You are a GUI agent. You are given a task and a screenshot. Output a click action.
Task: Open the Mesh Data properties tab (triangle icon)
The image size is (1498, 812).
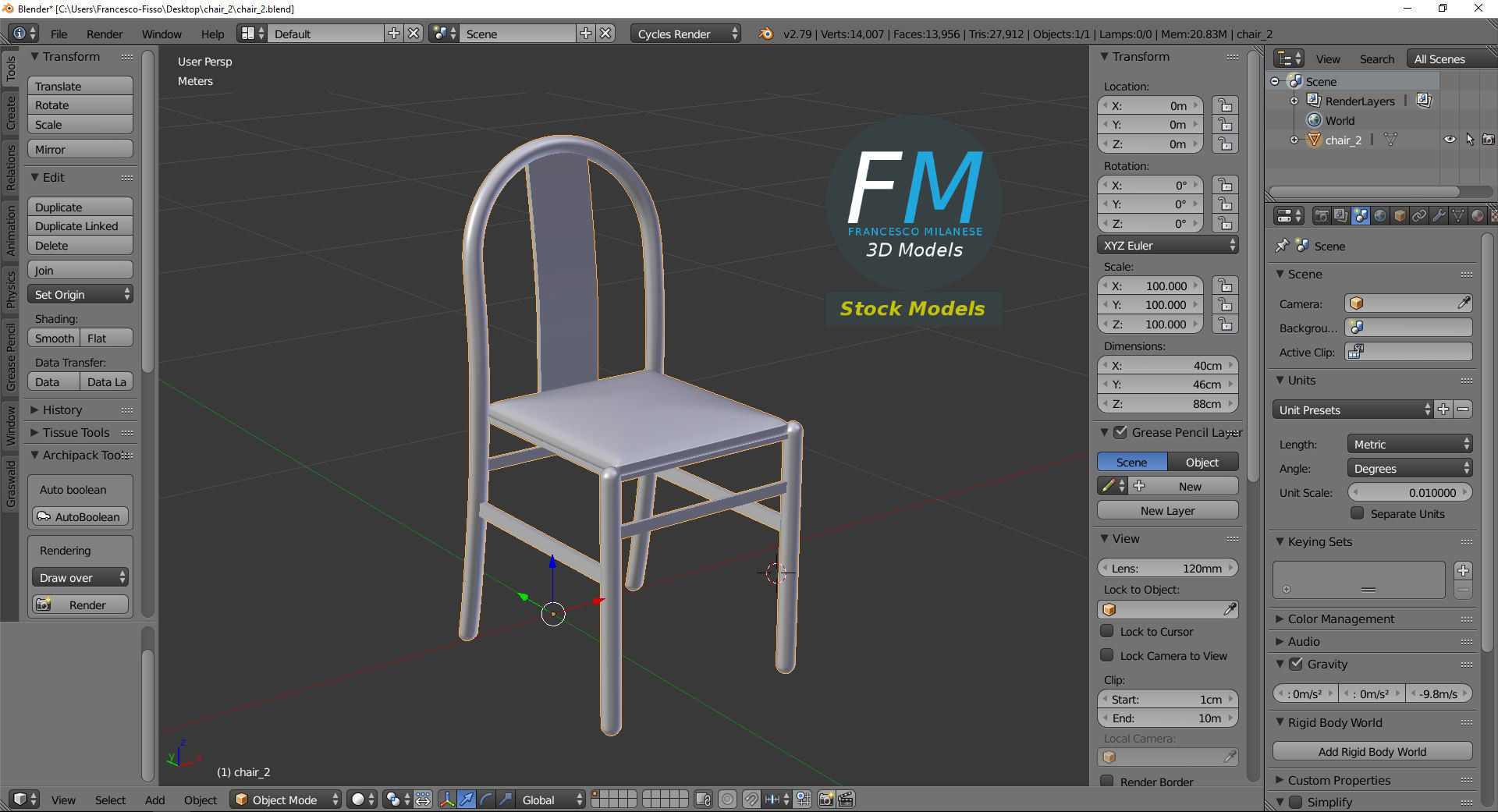point(1458,216)
